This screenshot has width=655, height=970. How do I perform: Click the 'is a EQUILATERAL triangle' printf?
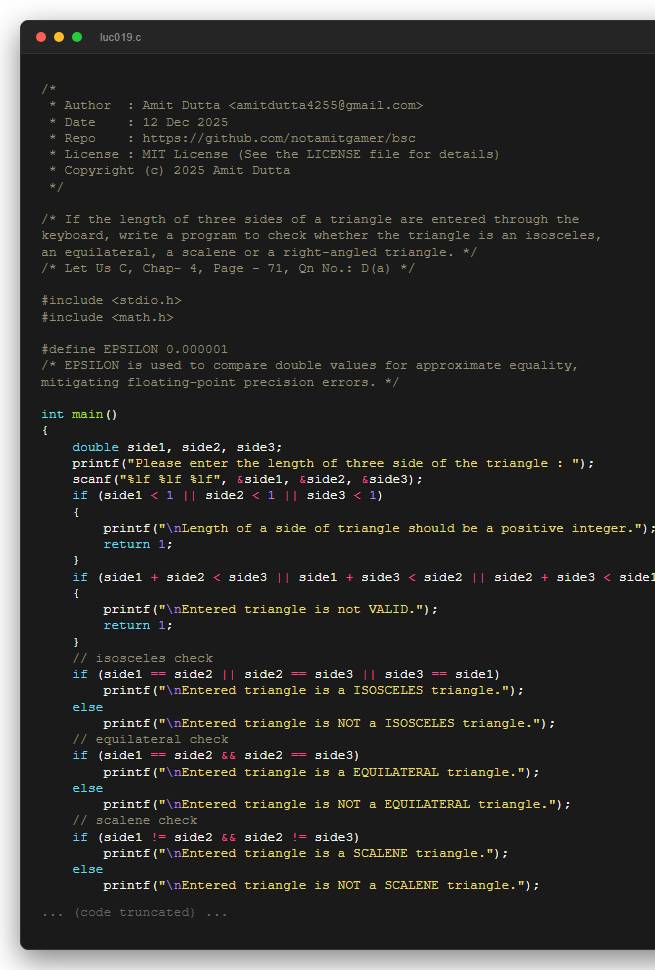click(x=321, y=771)
